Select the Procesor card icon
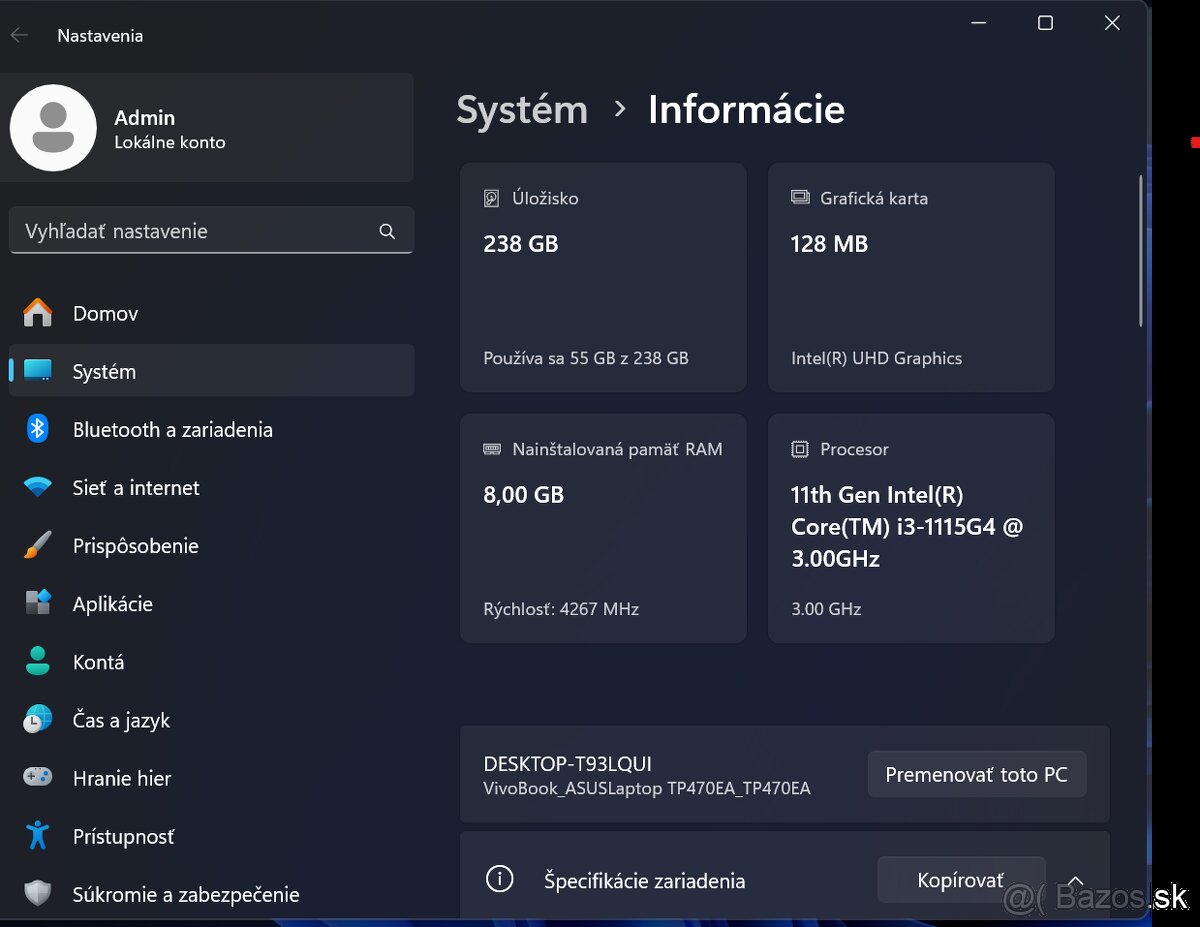Viewport: 1200px width, 927px height. pos(800,448)
